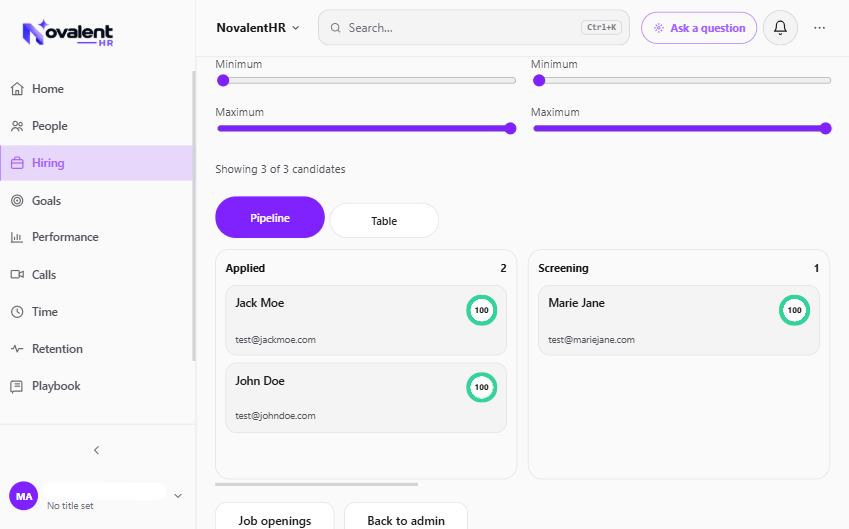This screenshot has height=529, width=849.
Task: Click the right Minimum slider handle
Action: pos(539,81)
